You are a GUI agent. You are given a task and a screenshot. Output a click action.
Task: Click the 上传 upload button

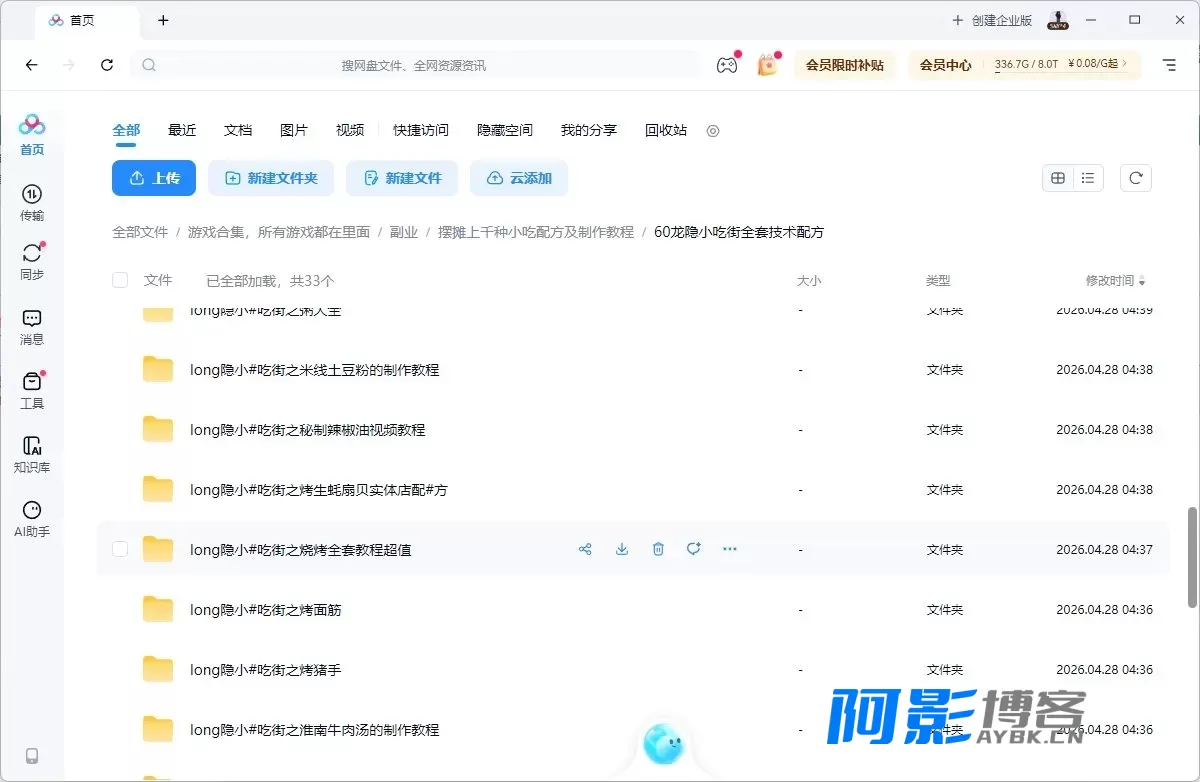click(x=154, y=178)
